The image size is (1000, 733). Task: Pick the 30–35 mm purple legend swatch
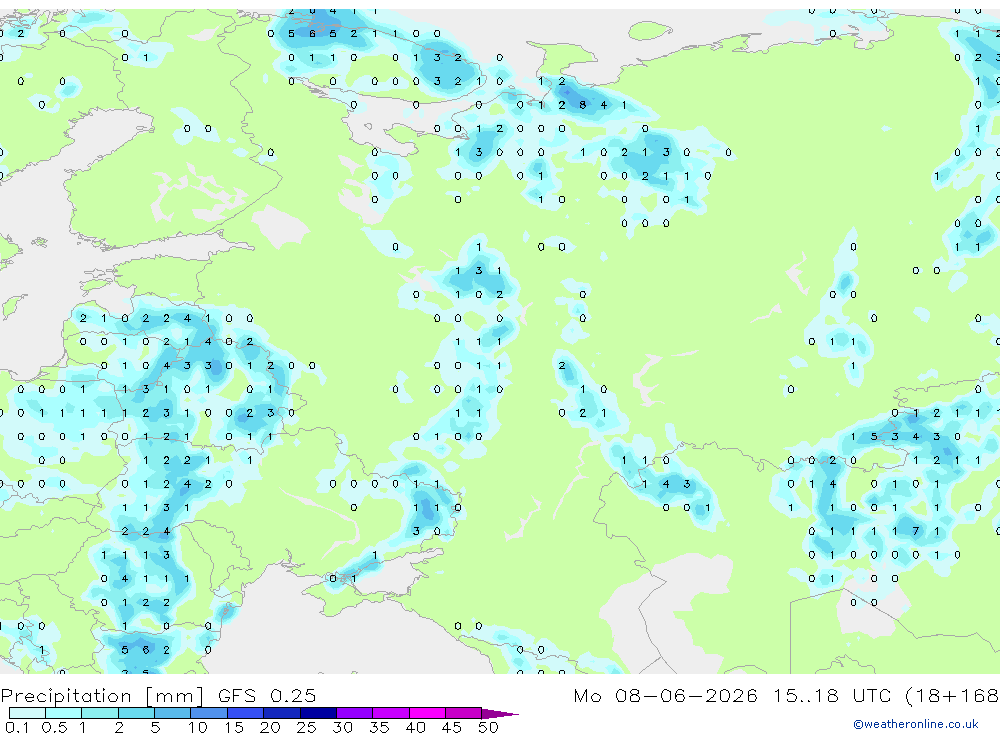[355, 713]
